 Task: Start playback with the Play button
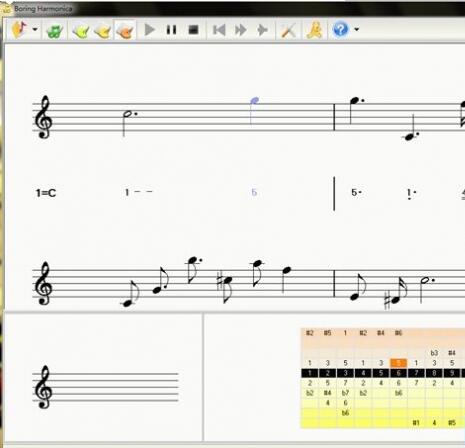(150, 30)
